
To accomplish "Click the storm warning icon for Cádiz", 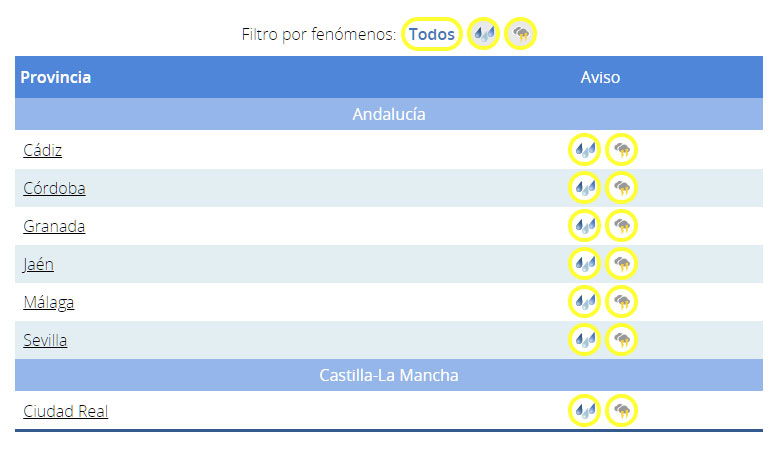I will 621,149.
